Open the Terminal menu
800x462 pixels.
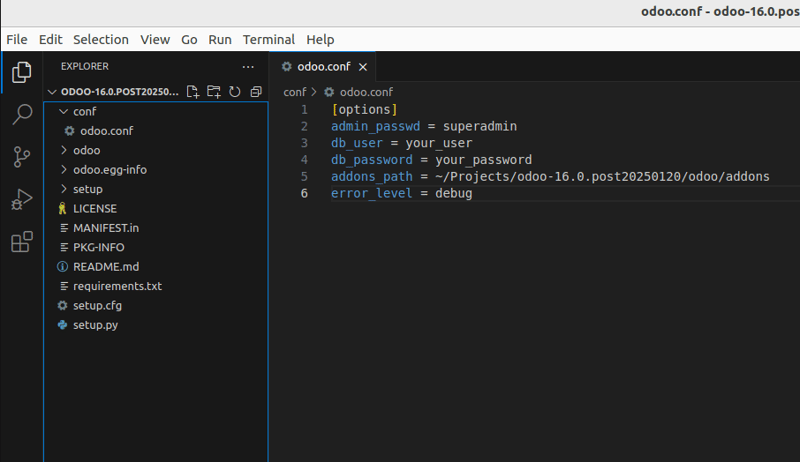click(269, 39)
